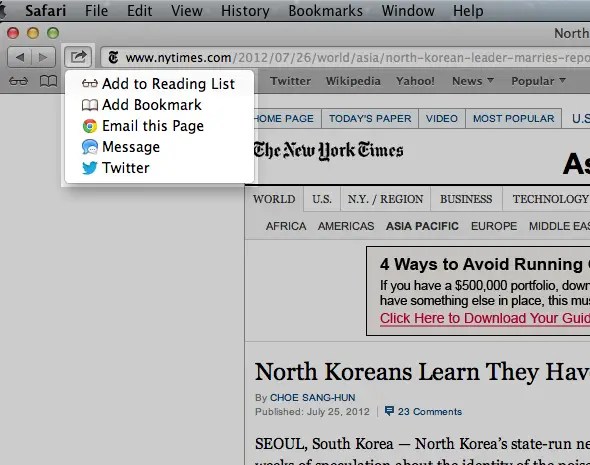This screenshot has height=465, width=590.
Task: Open the File menu
Action: tap(96, 11)
